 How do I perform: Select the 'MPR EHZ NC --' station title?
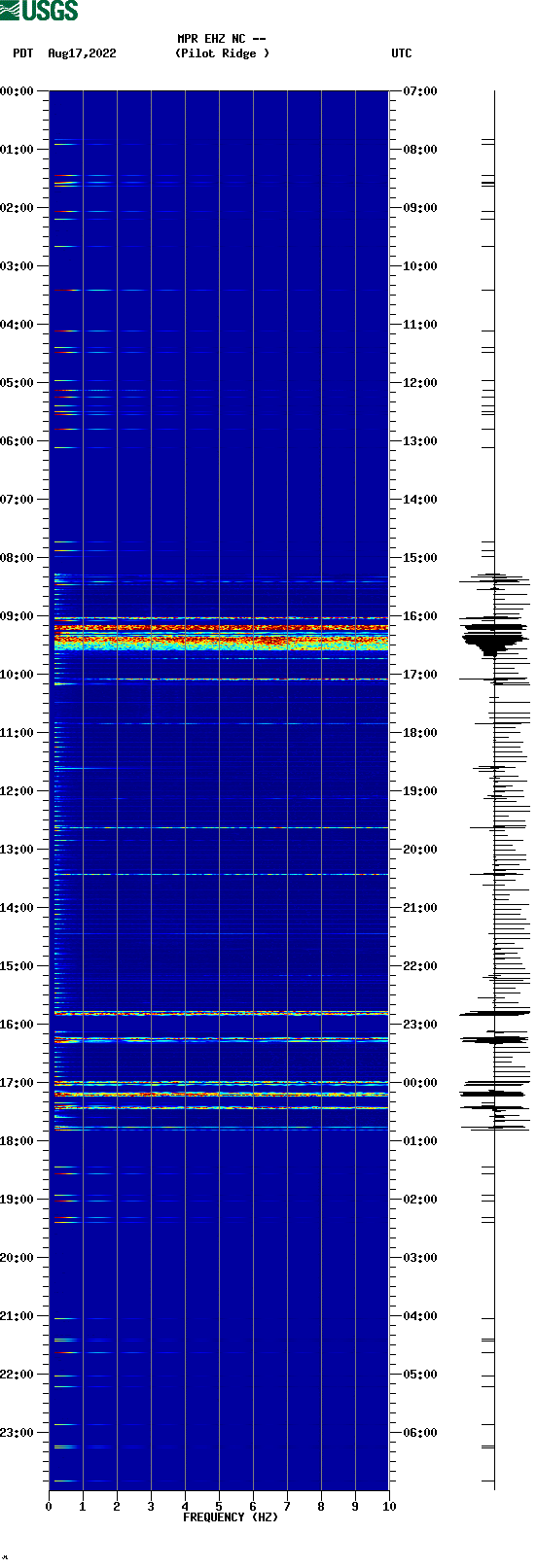pyautogui.click(x=222, y=39)
